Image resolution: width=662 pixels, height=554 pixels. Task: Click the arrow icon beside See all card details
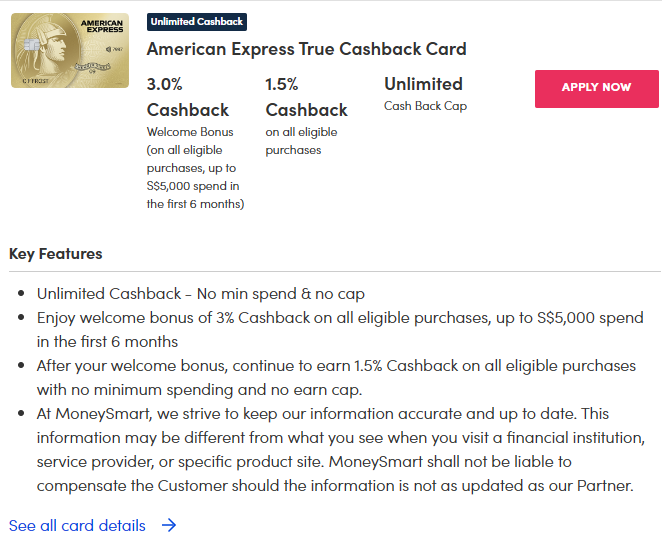(169, 525)
